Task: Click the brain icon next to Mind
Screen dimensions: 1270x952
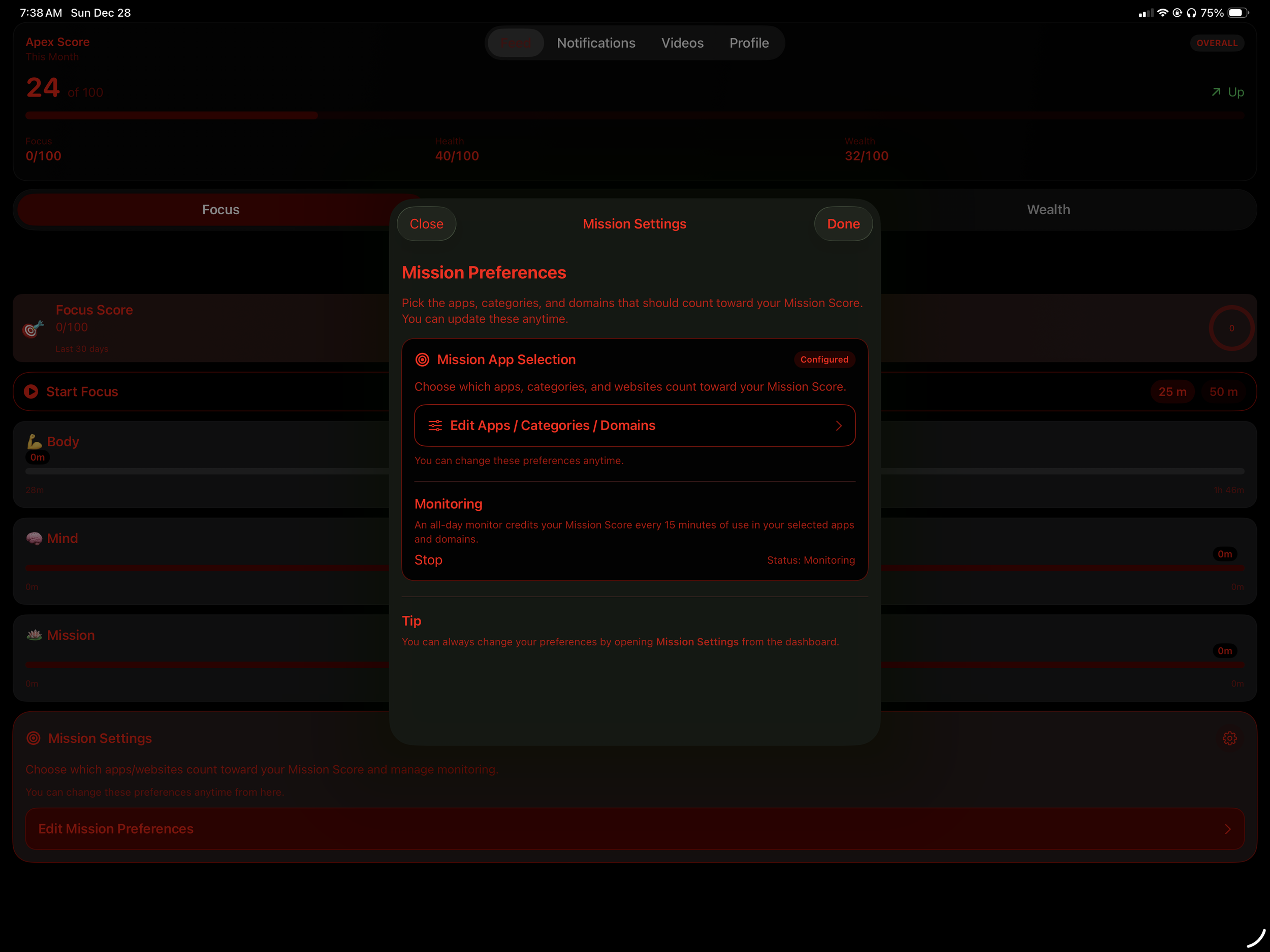Action: pos(35,538)
